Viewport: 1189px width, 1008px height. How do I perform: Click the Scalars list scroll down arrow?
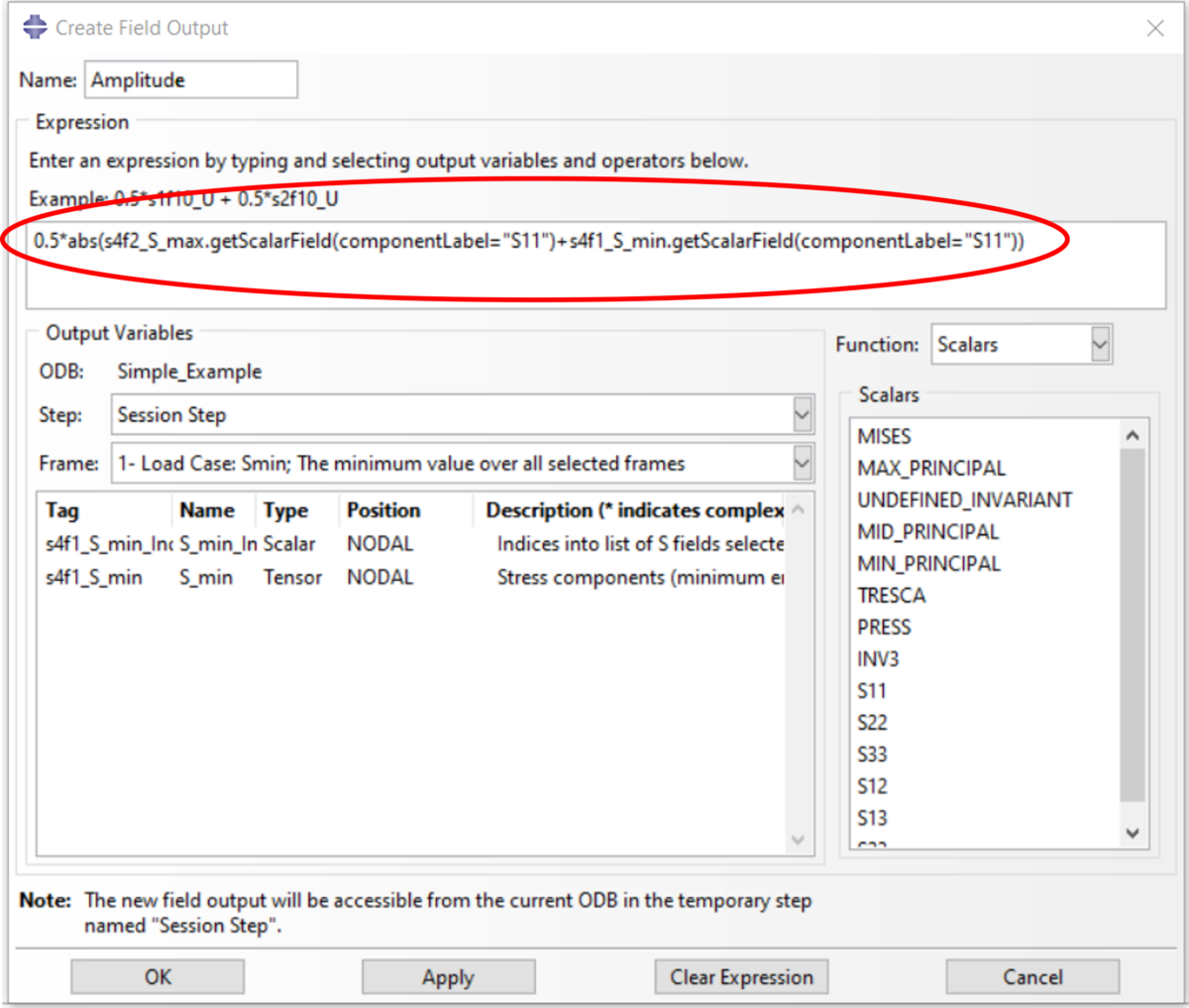pyautogui.click(x=1134, y=834)
